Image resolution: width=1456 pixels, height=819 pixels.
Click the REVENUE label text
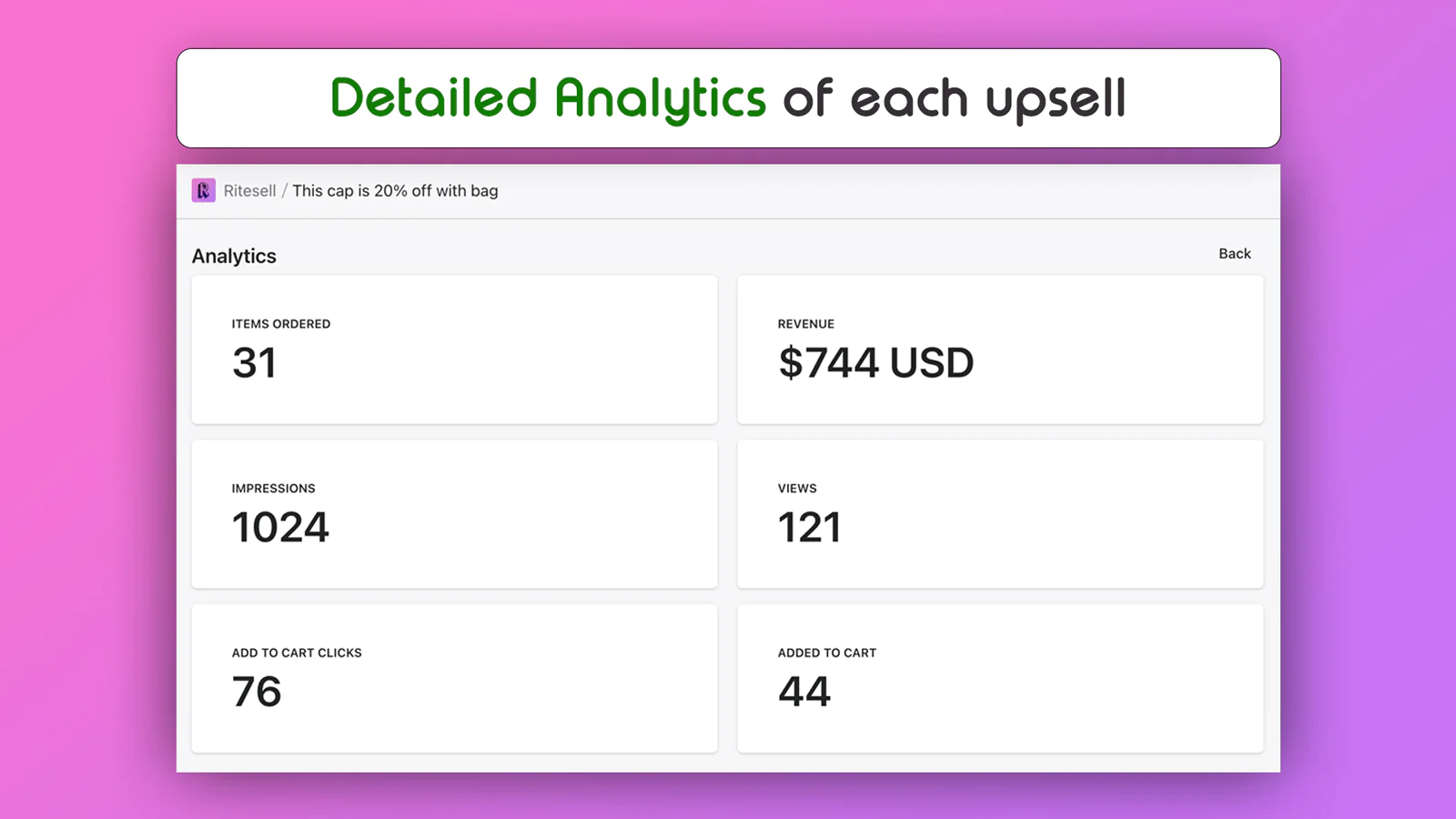point(806,324)
